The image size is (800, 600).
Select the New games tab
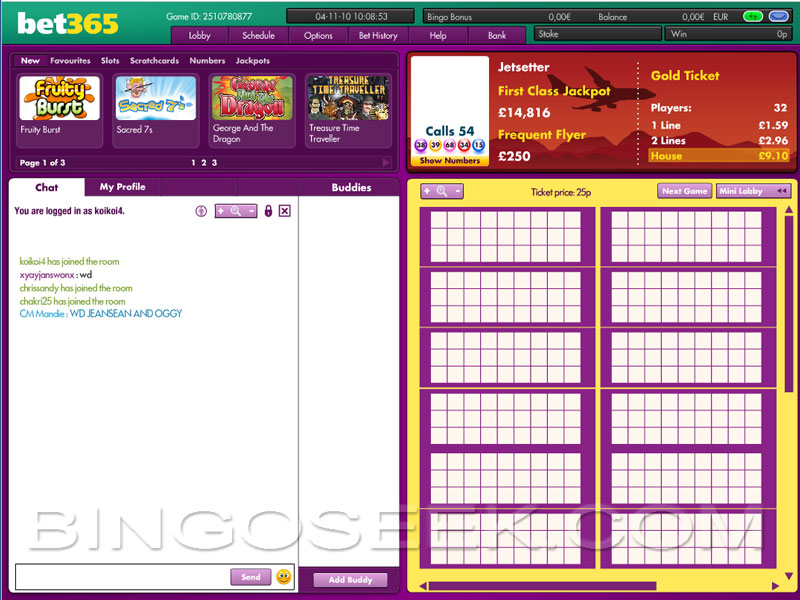[30, 60]
